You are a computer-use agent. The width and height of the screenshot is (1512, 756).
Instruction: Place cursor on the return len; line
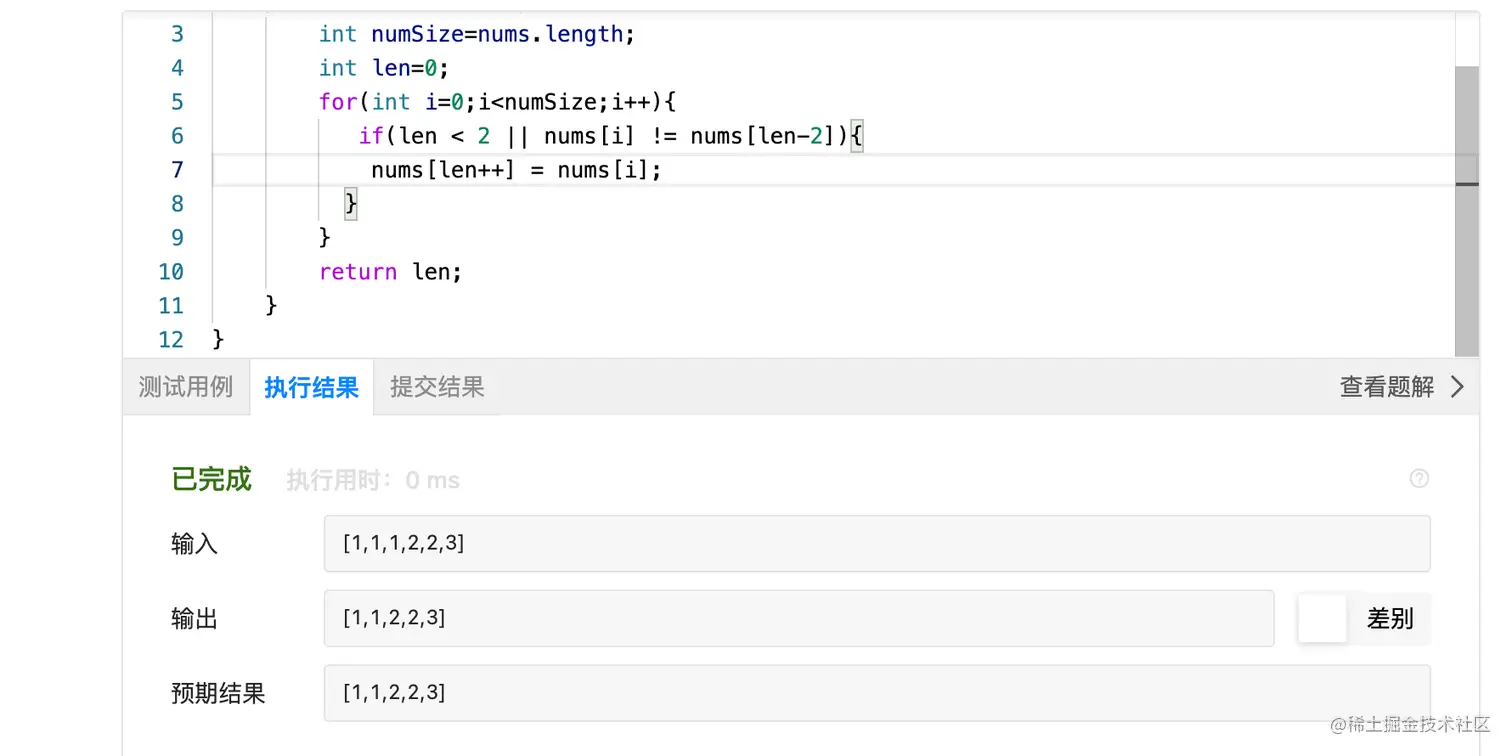coord(390,272)
